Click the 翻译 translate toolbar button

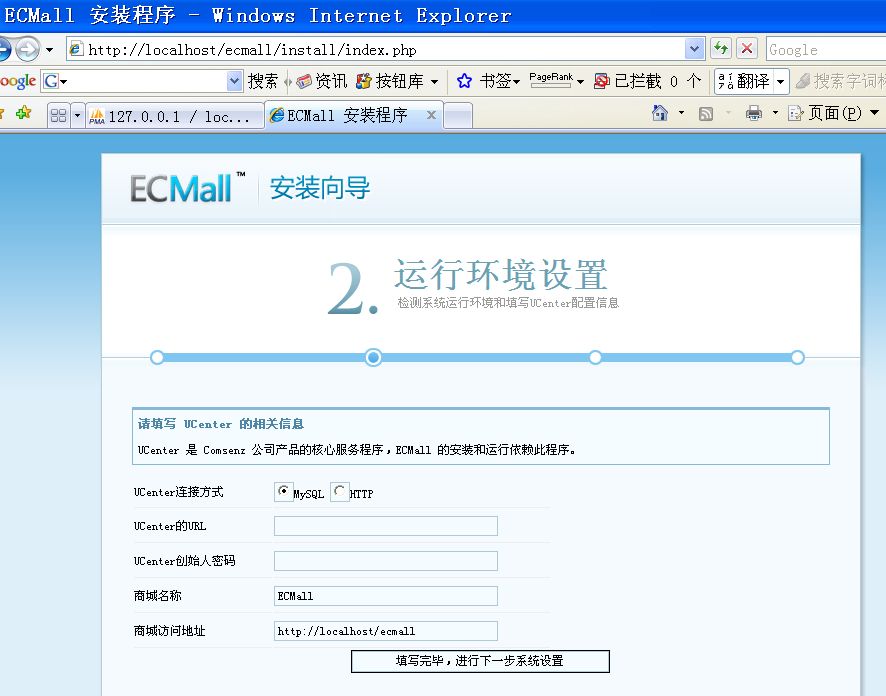pos(744,81)
